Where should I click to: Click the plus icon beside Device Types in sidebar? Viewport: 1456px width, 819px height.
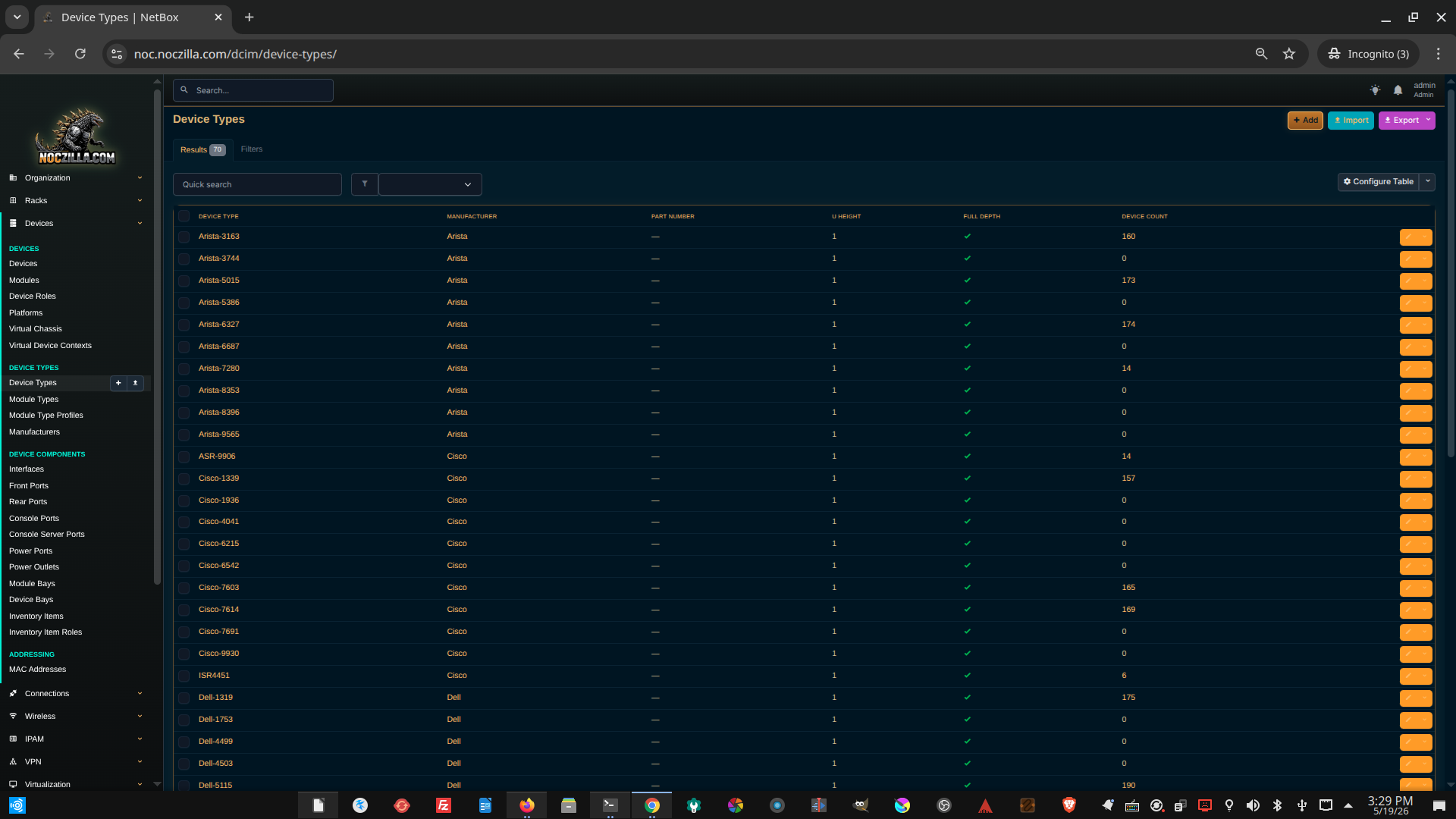(118, 383)
